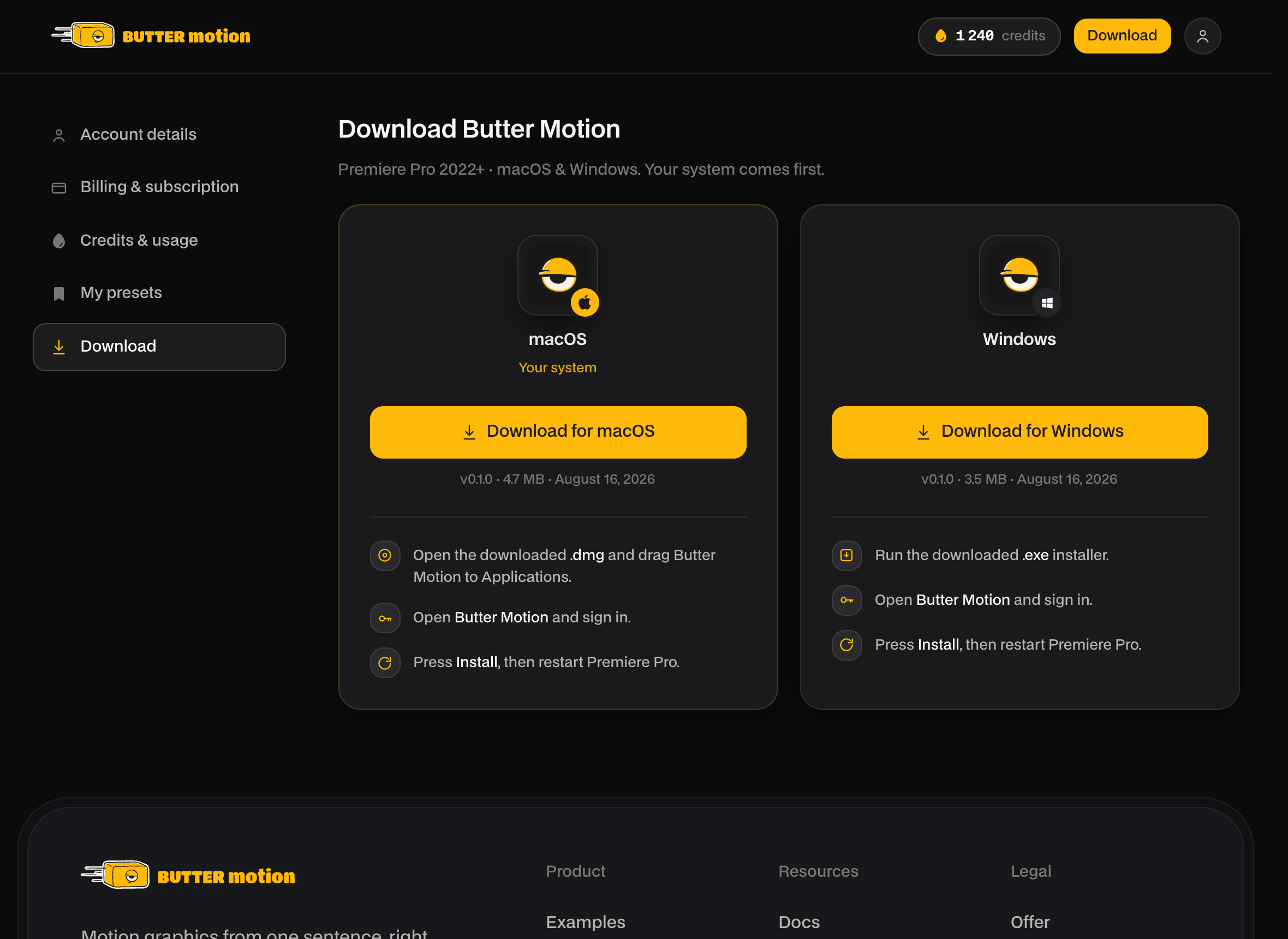Click the Premiere Pro 2022+ subtitle text
The width and height of the screenshot is (1288, 939).
point(581,169)
